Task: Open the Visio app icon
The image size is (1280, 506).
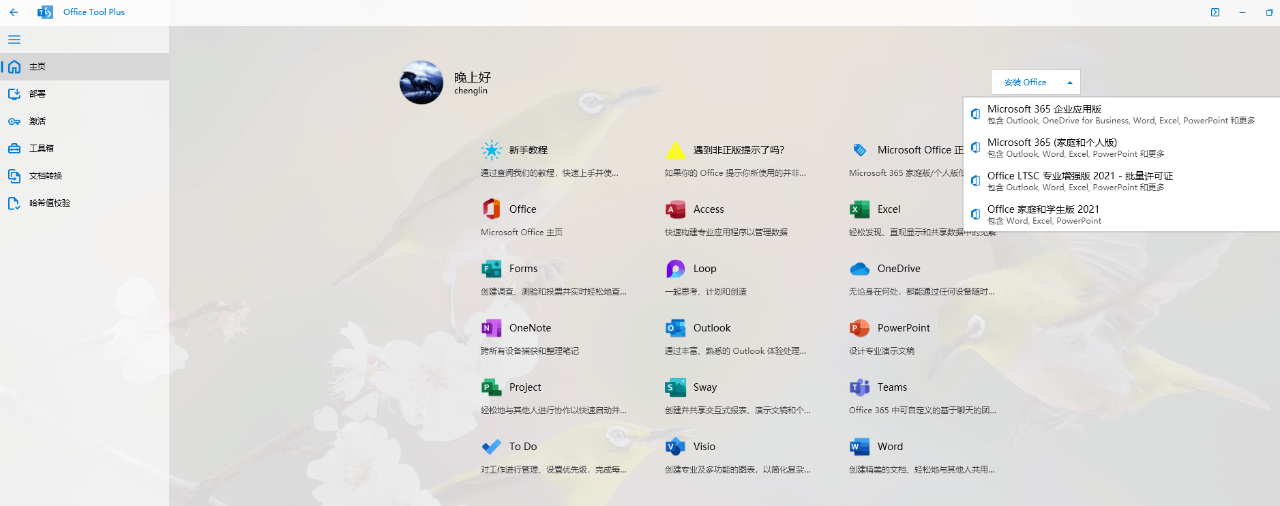Action: click(x=675, y=446)
